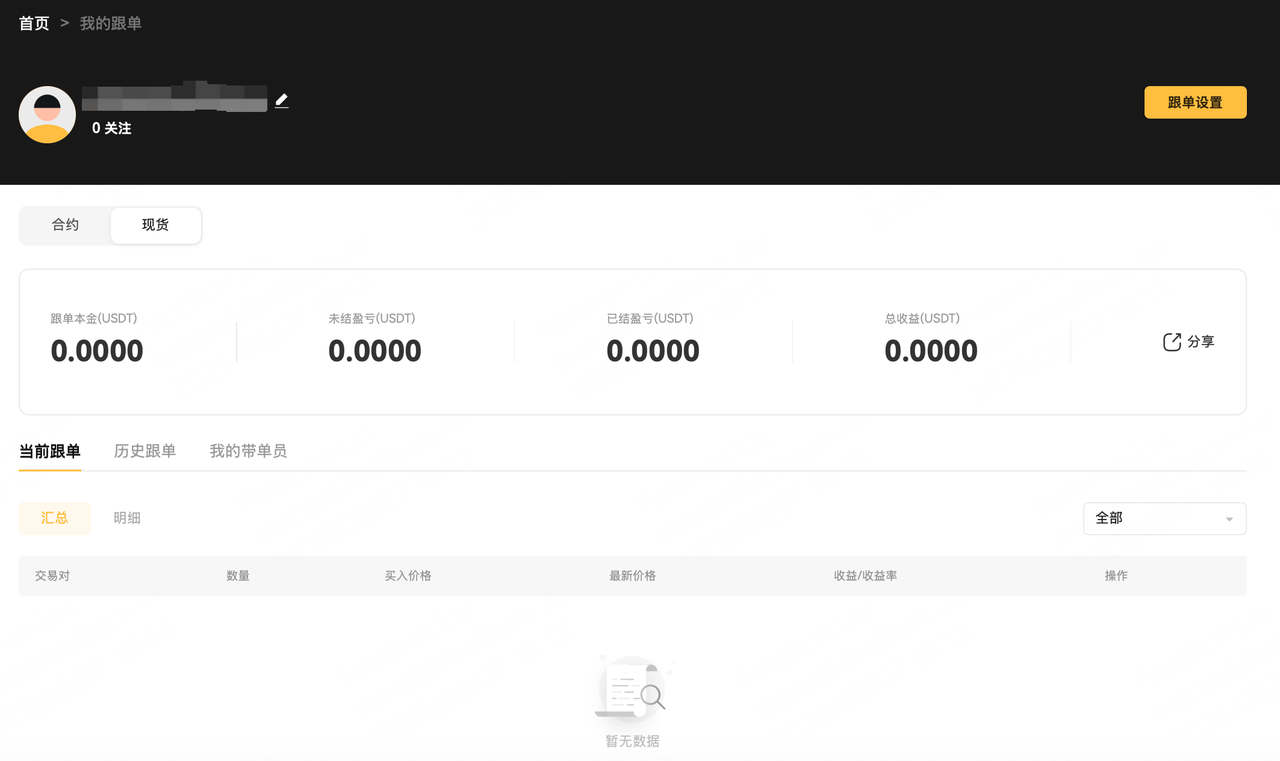Open the 当前跟单 tab
Screen dimensions: 1280x761
50,451
